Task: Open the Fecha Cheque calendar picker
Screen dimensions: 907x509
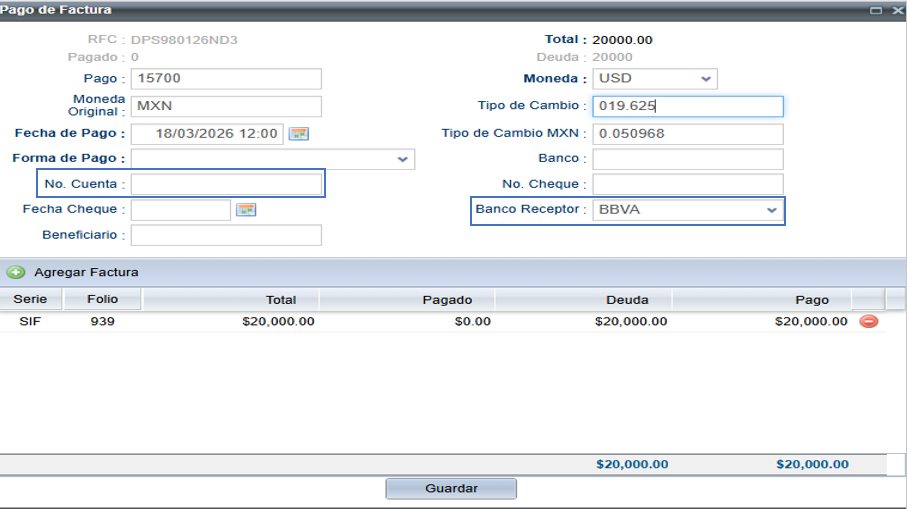Action: 246,210
